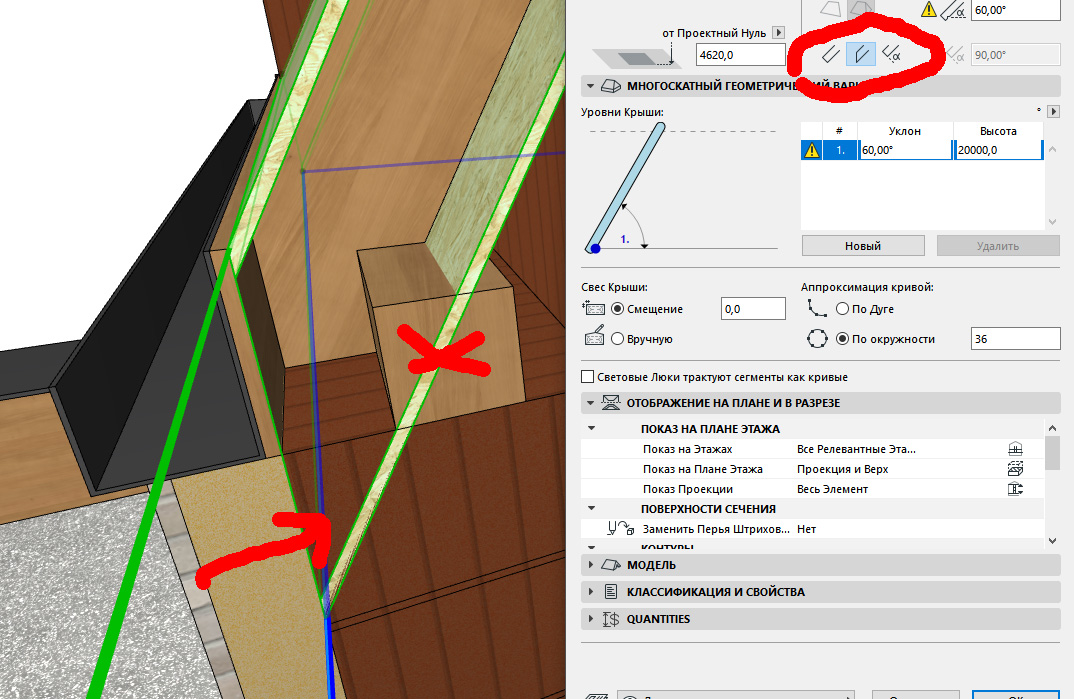Select the custom roof edge angle icon

[x=891, y=54]
